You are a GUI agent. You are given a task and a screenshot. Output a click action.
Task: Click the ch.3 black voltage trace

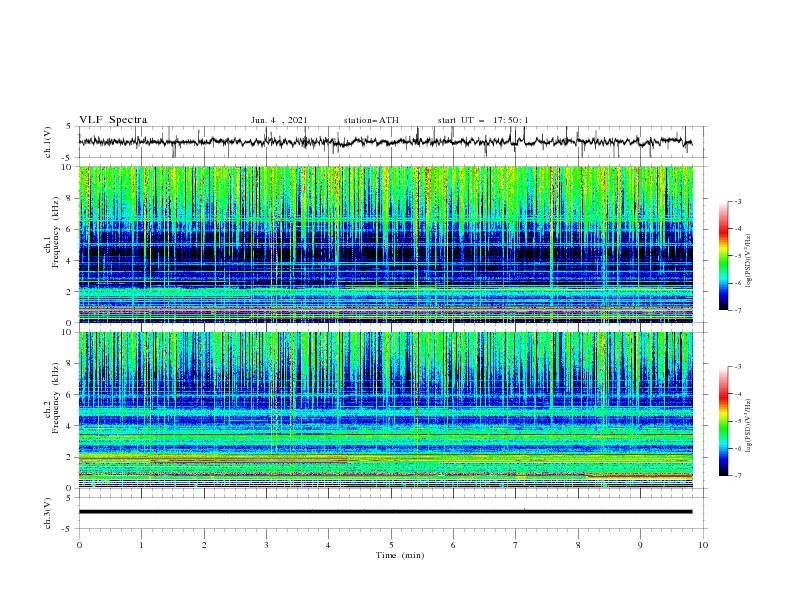pos(385,512)
